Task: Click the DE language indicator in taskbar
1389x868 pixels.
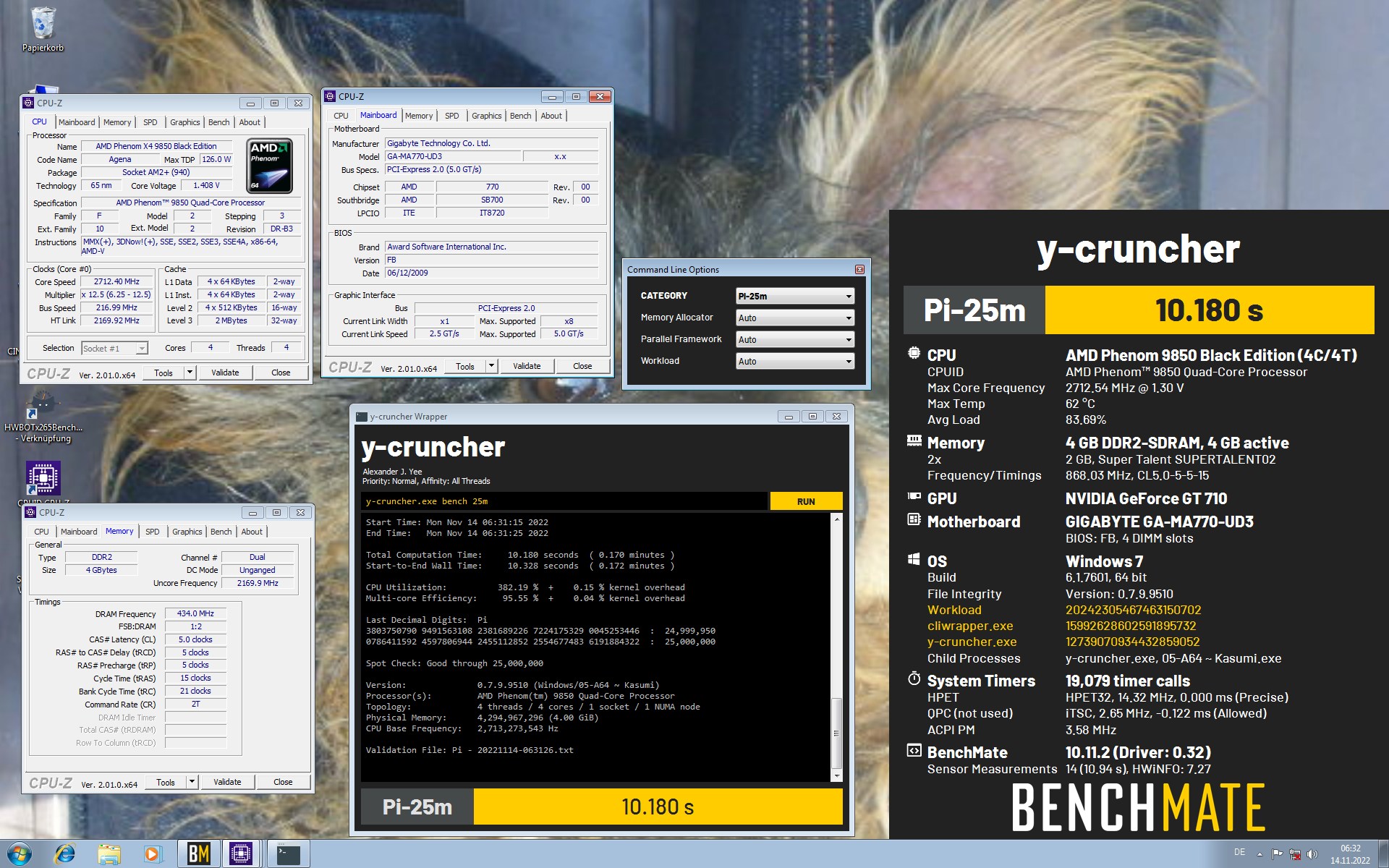Action: [1239, 852]
